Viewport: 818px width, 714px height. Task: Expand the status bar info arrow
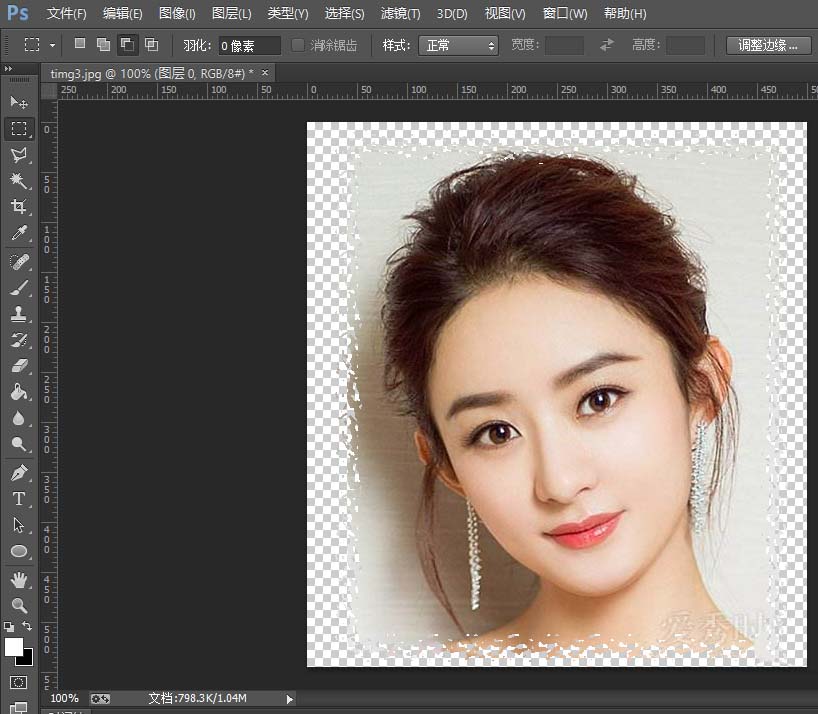tap(290, 698)
